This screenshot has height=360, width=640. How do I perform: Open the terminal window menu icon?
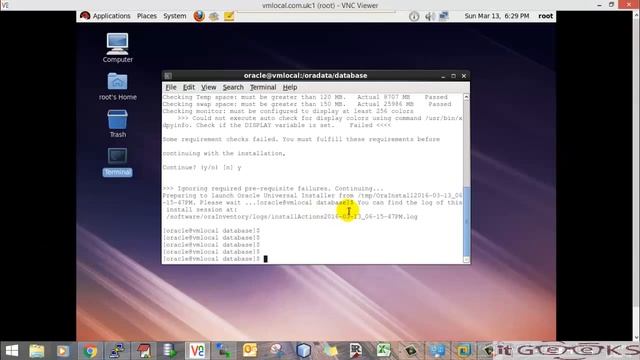point(168,76)
